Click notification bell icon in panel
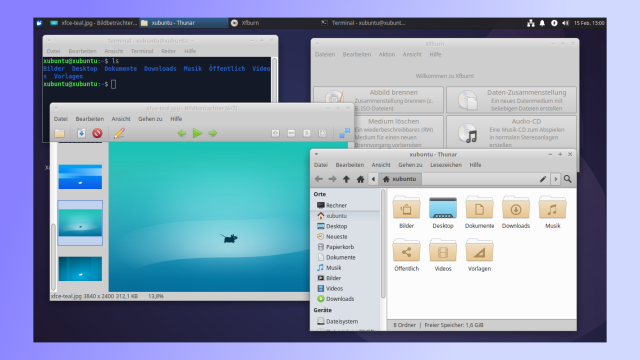Viewport: 640px width, 360px height. 542,23
